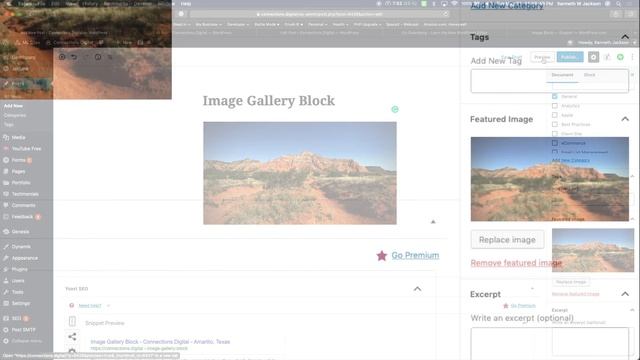
Task: Open the Howdy Kenneth Jackson account menu
Action: (x=603, y=42)
